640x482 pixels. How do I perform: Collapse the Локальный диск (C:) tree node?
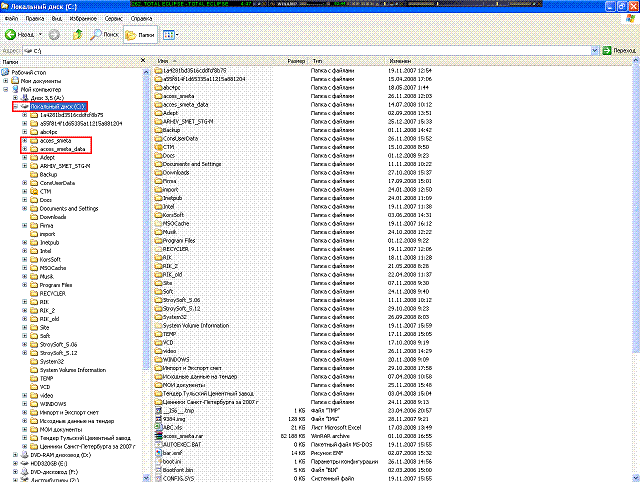click(x=15, y=106)
